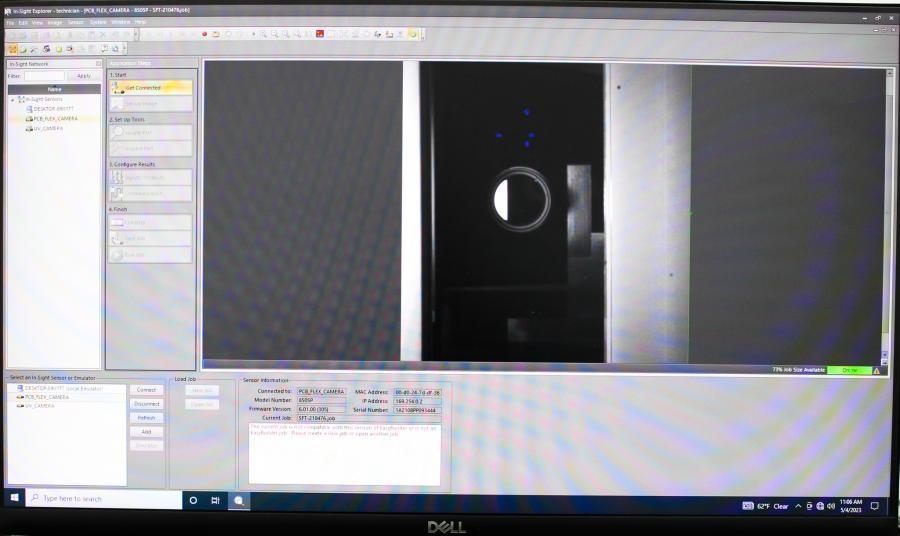Click the Windows taskbar search box
Screen dimensions: 900x536
click(x=104, y=498)
